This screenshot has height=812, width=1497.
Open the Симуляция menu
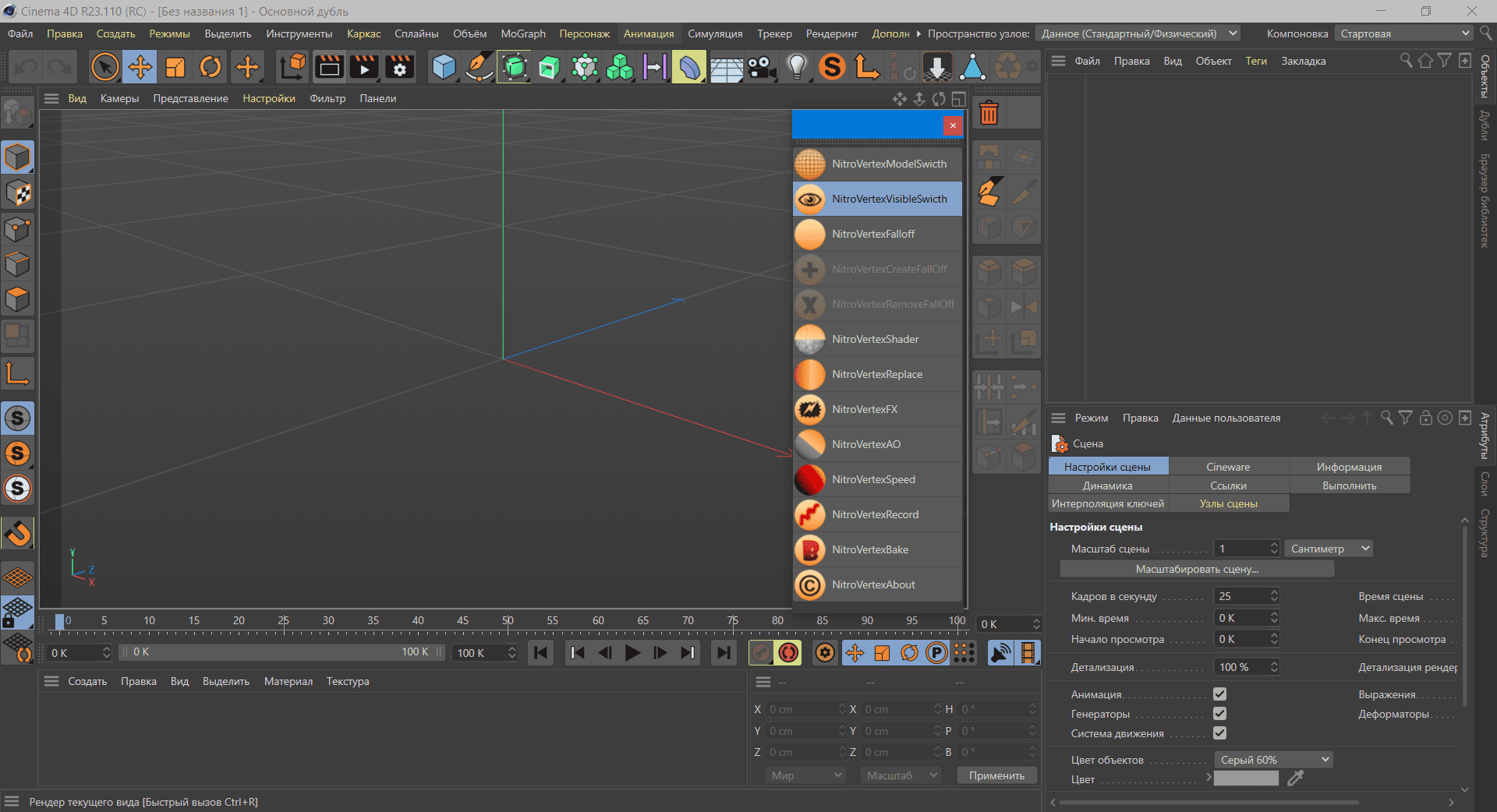click(715, 34)
